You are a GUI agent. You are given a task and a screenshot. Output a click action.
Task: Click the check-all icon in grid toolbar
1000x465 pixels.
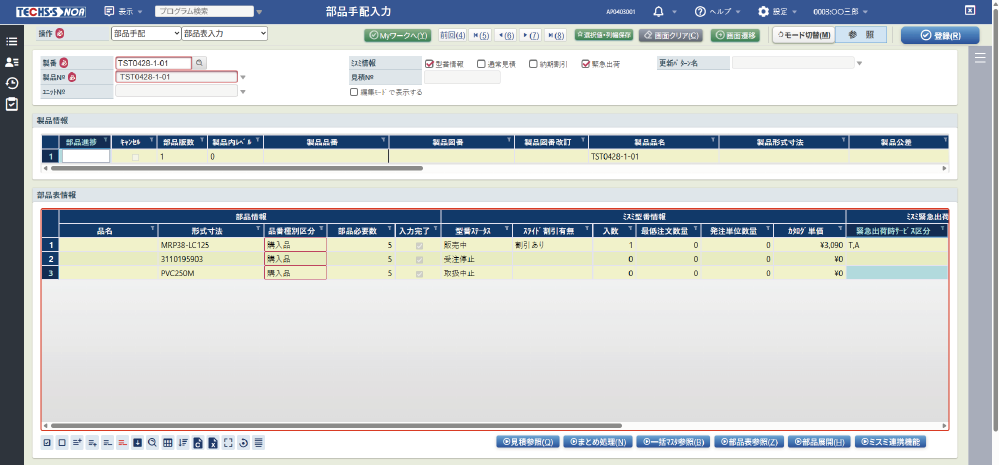(x=47, y=443)
